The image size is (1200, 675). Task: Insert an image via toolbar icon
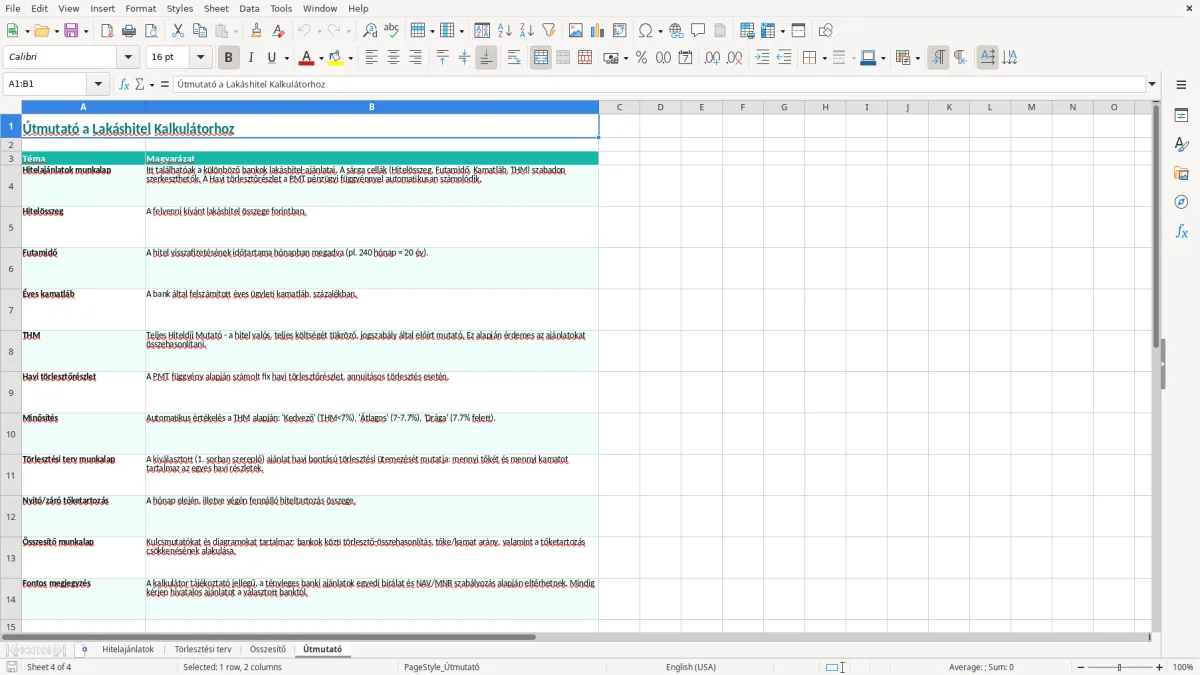click(576, 31)
